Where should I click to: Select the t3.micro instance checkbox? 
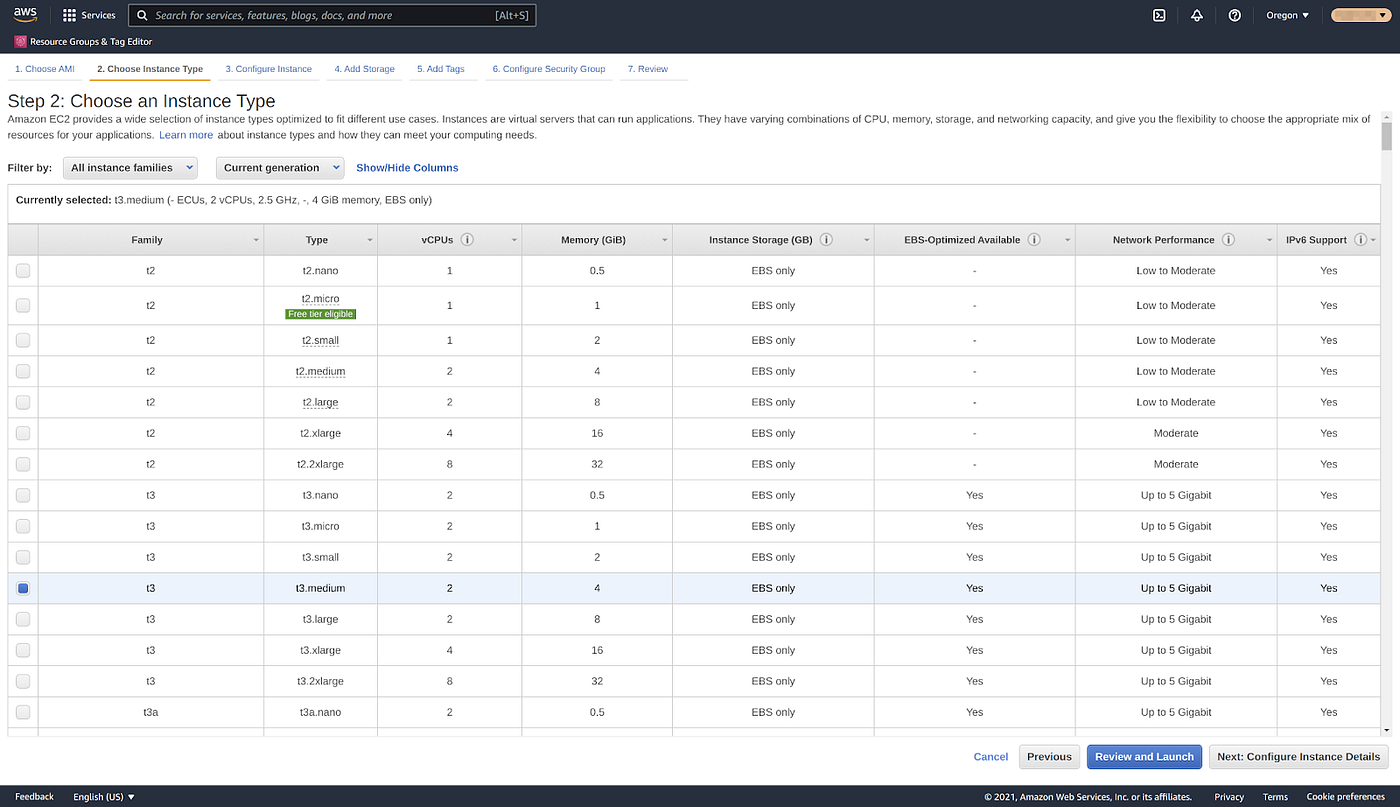click(x=23, y=526)
